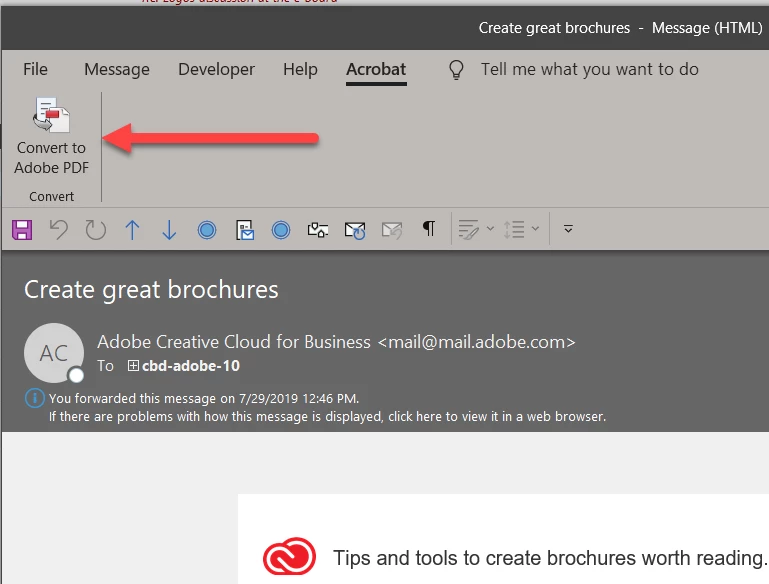
Task: Click the AC sender avatar
Action: [x=54, y=353]
